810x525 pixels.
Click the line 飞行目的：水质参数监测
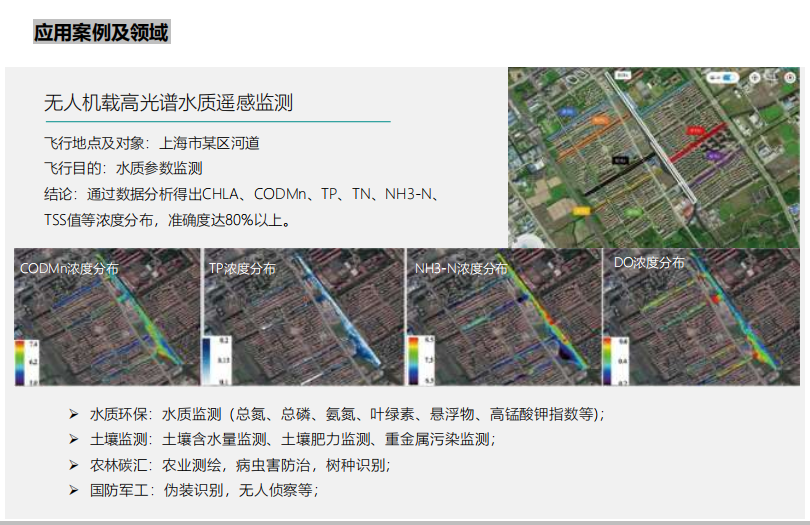[x=123, y=168]
